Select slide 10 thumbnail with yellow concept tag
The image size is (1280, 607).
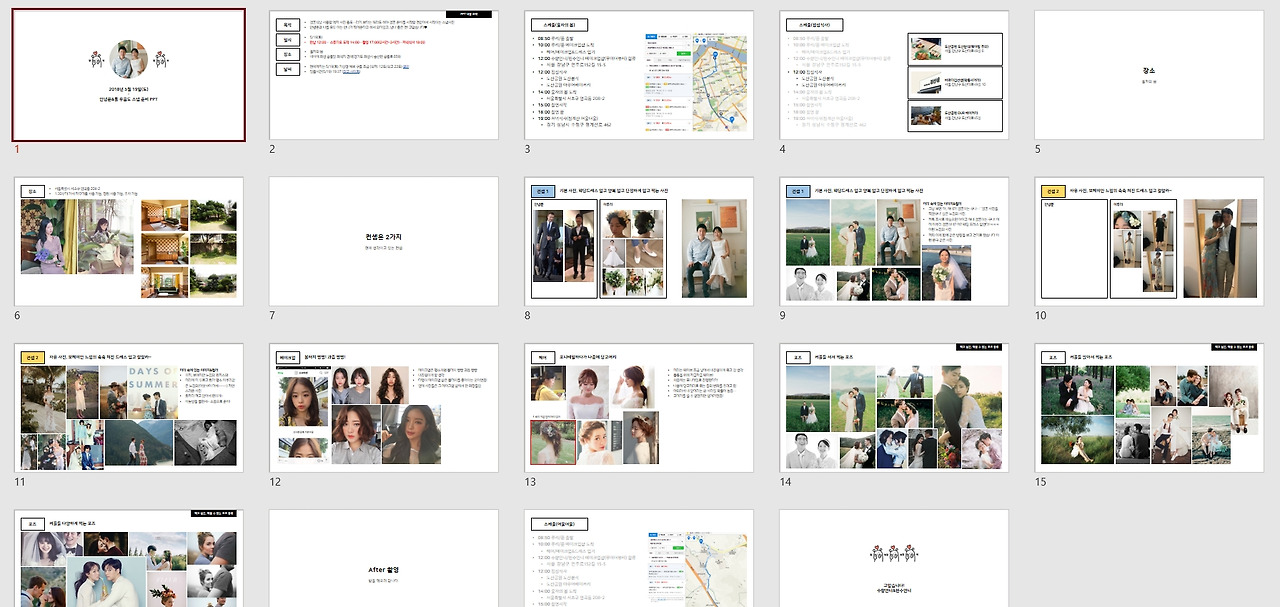pos(1149,242)
